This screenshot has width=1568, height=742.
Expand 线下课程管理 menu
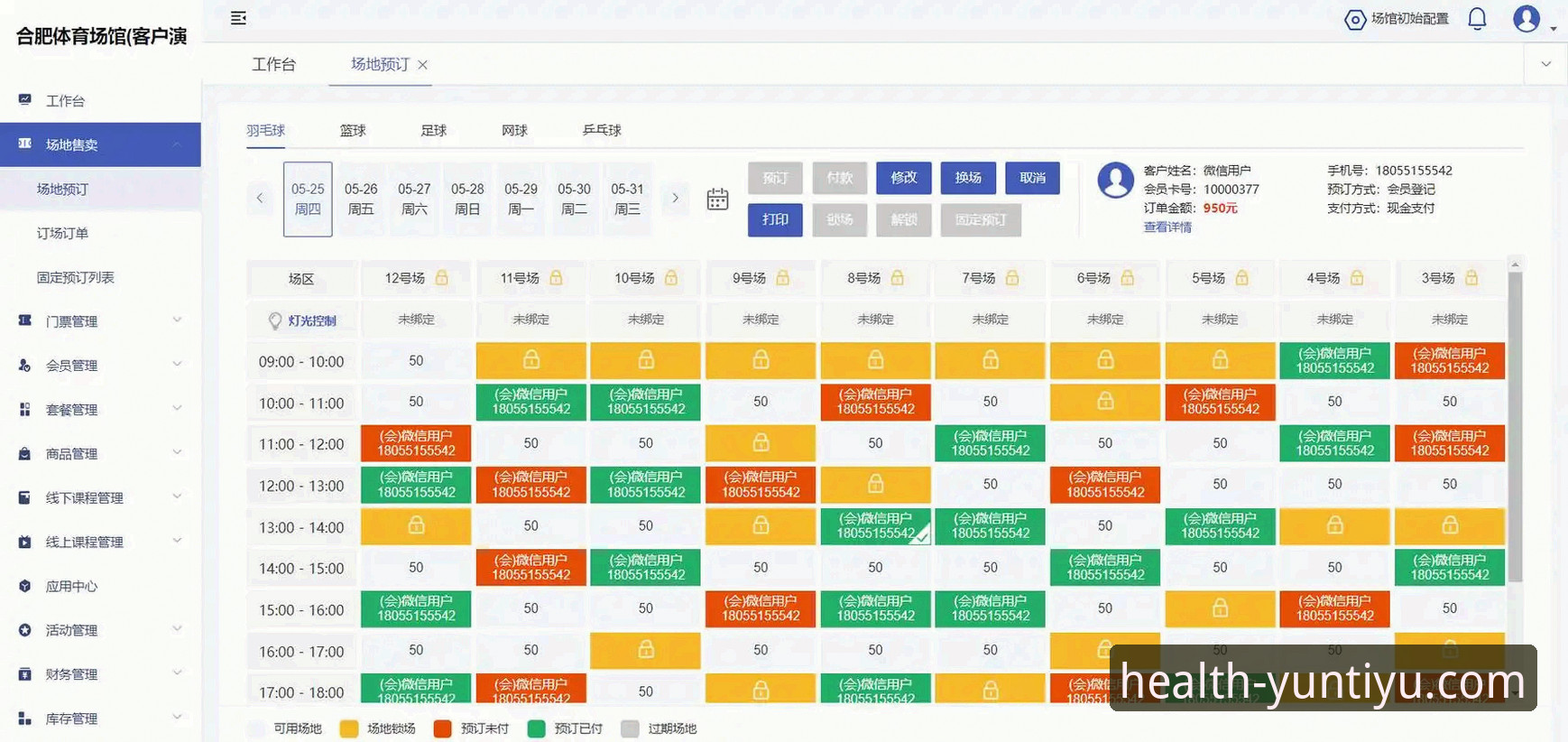point(178,496)
